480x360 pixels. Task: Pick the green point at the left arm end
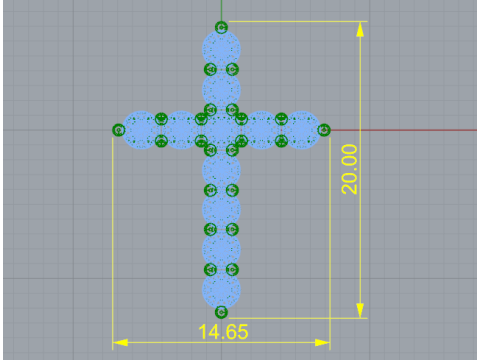click(x=118, y=130)
